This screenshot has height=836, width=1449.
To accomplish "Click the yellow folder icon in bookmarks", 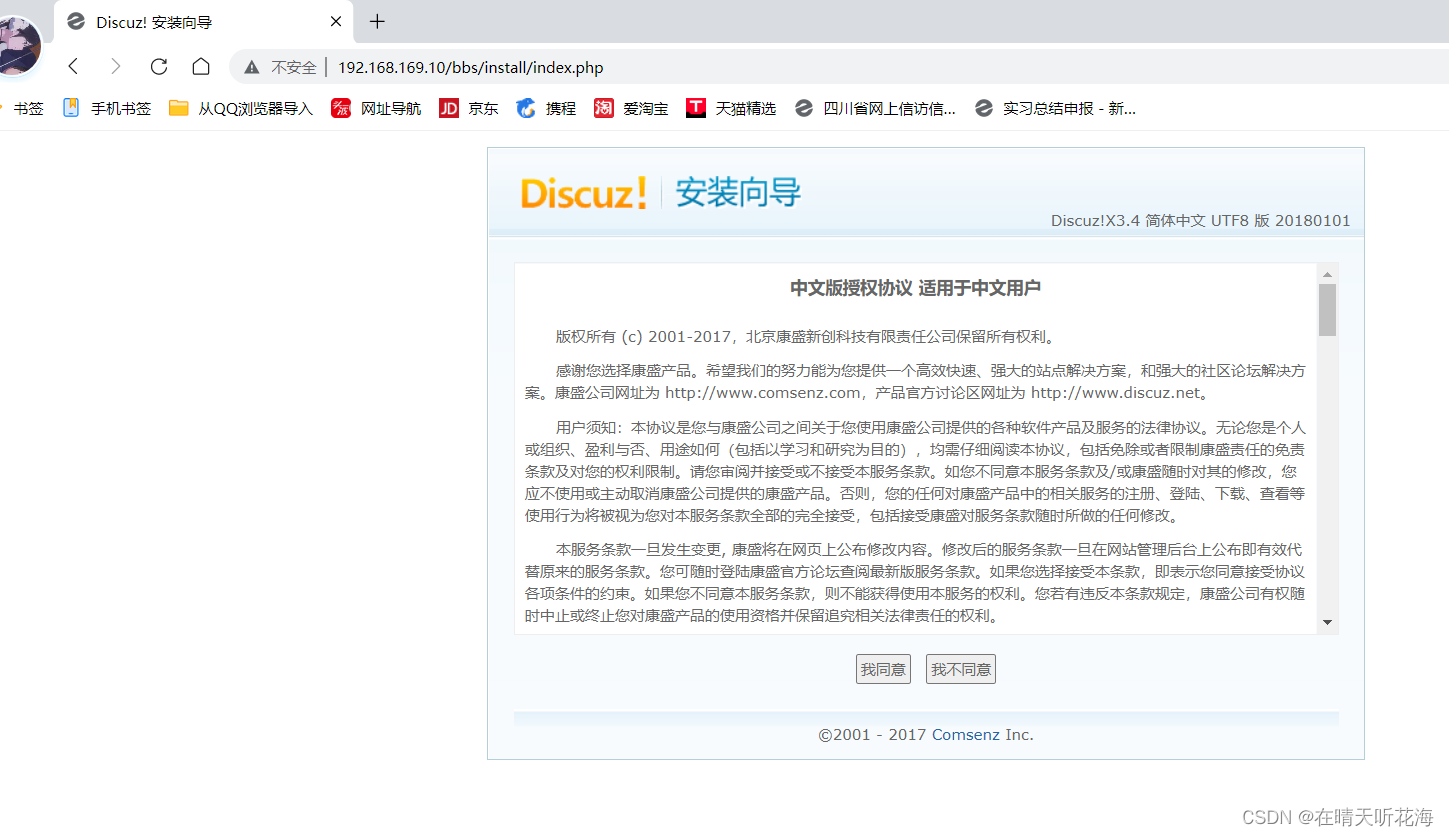I will [179, 108].
